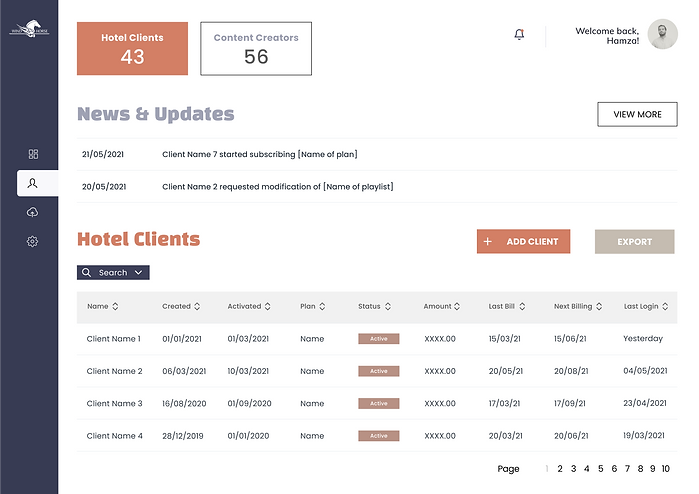Select the Content Creators 56 tab

click(x=256, y=49)
